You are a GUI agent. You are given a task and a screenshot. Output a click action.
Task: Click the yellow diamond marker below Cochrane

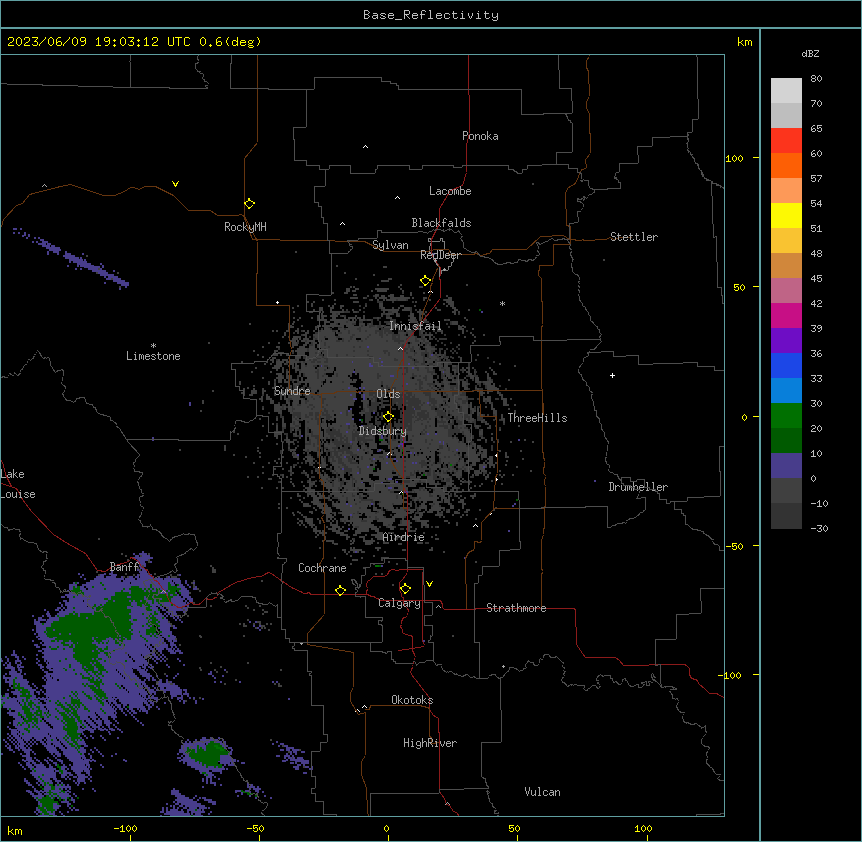point(340,590)
